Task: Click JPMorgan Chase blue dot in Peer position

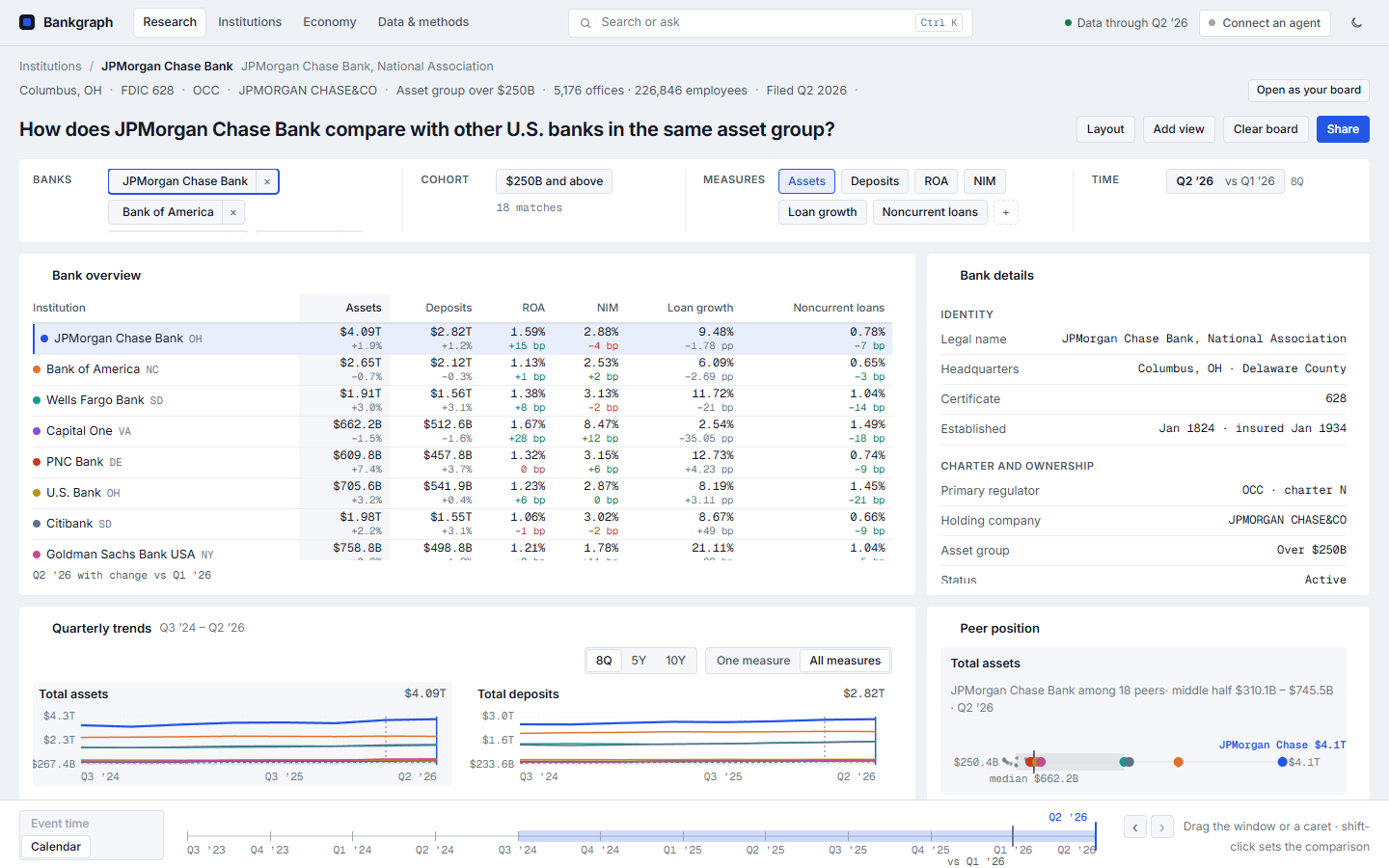Action: pyautogui.click(x=1282, y=762)
